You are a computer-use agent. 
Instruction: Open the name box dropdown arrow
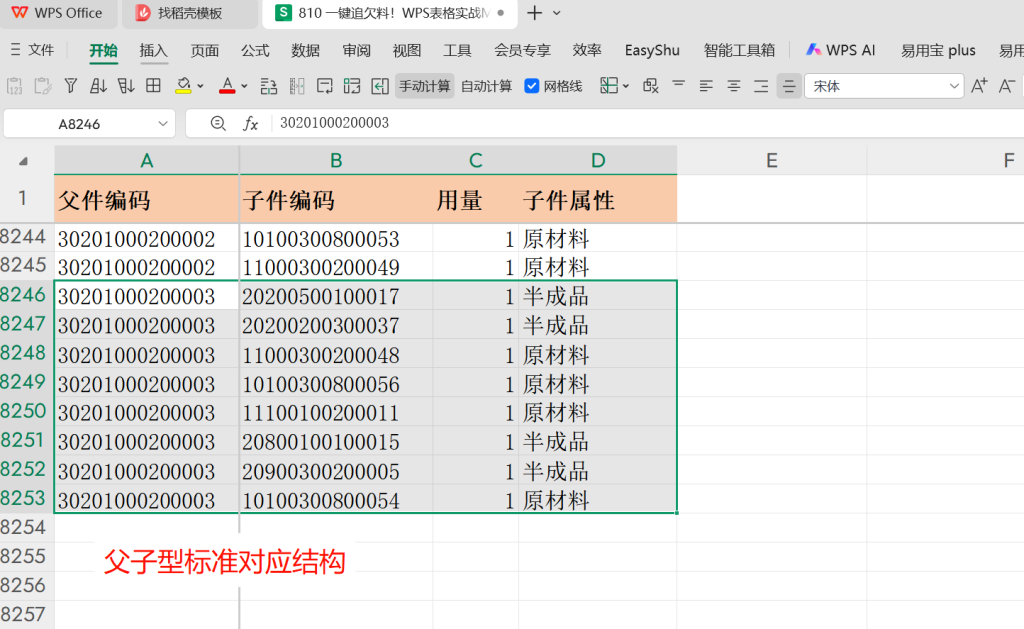[x=163, y=123]
